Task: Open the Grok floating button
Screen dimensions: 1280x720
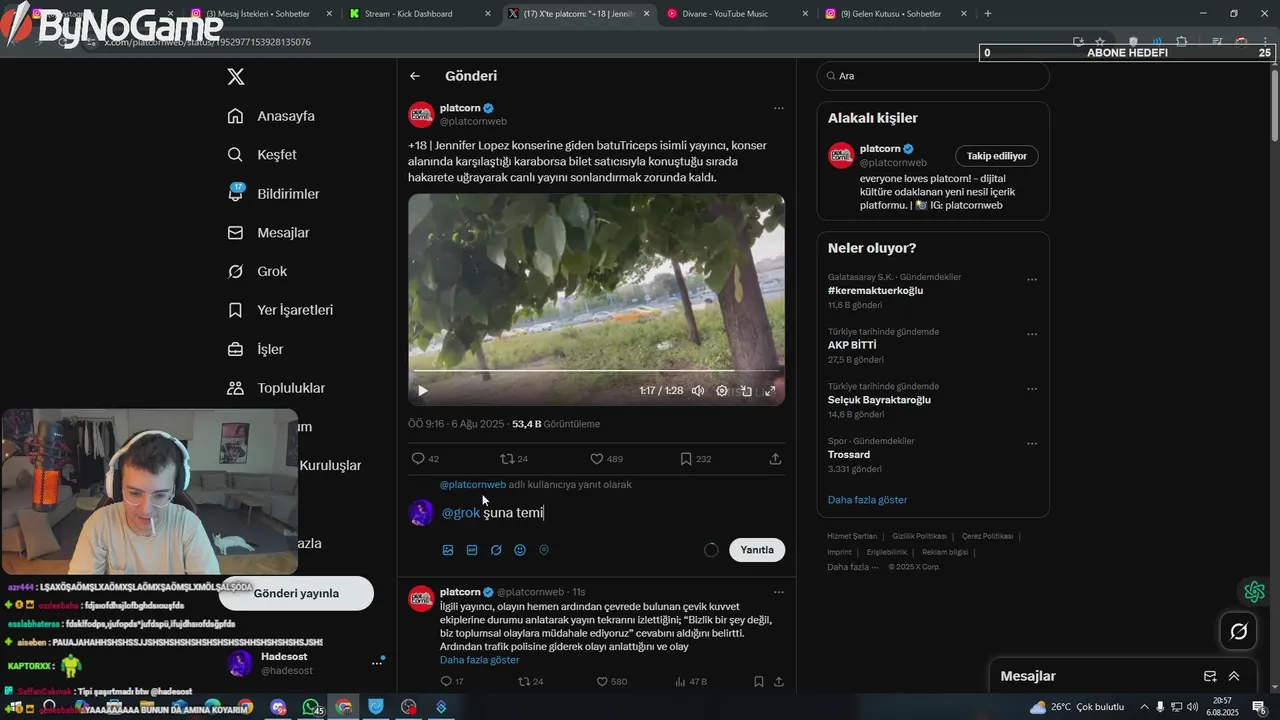Action: pyautogui.click(x=1238, y=631)
